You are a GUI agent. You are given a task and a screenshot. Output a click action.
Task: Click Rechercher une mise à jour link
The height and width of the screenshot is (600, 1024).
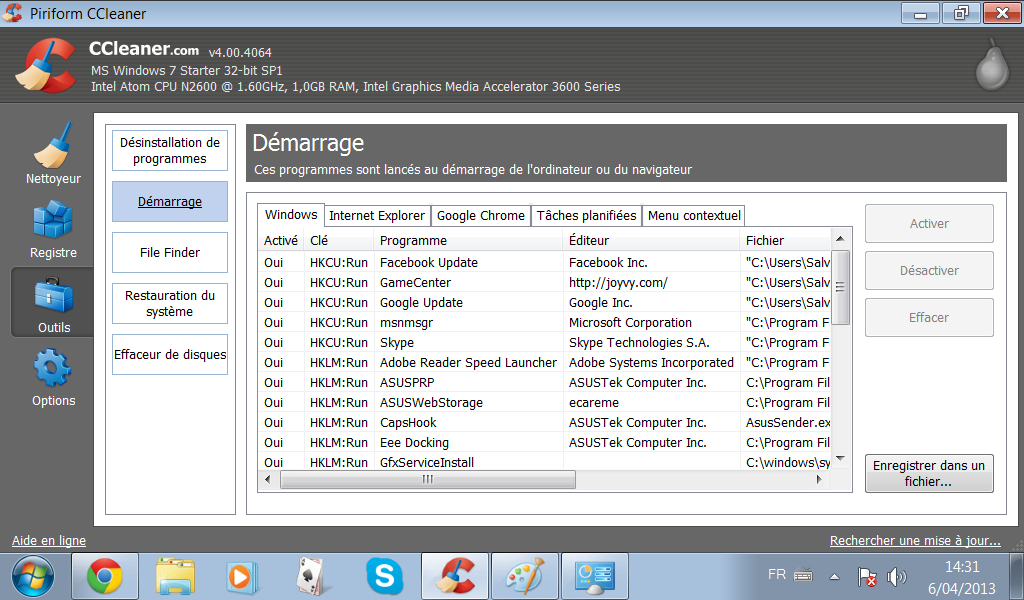tap(915, 541)
